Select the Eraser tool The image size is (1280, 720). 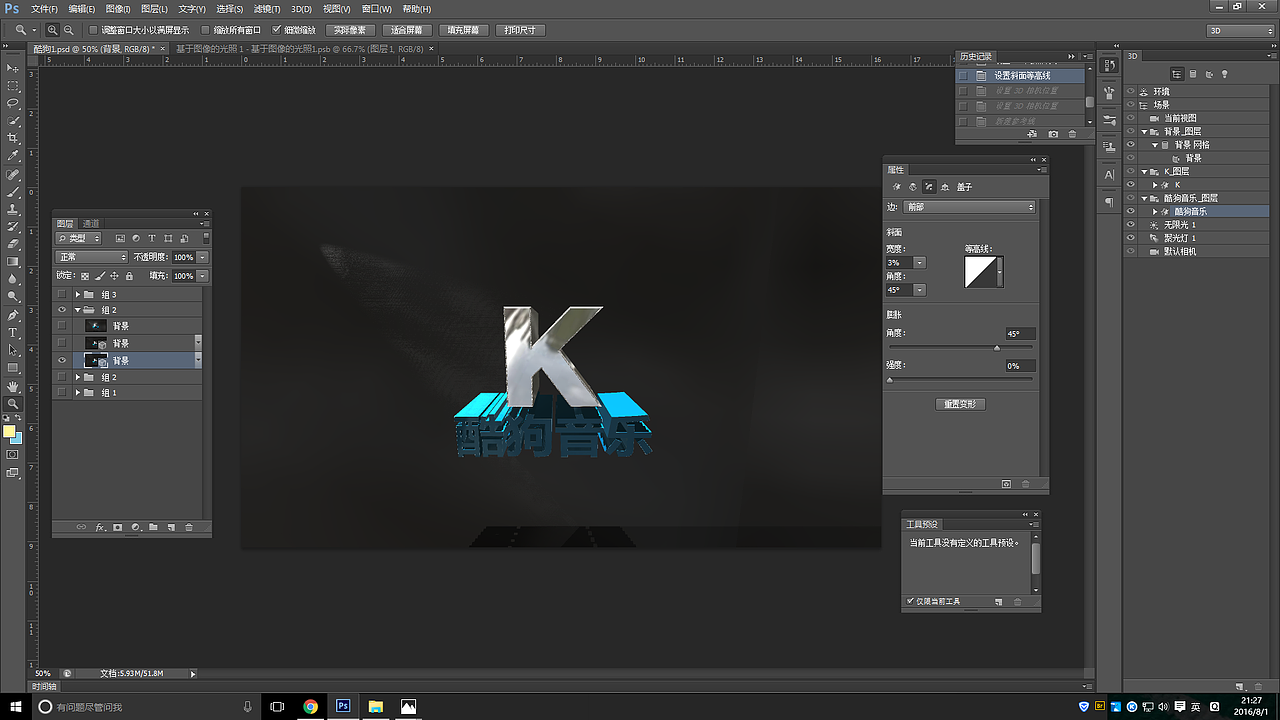coord(13,244)
